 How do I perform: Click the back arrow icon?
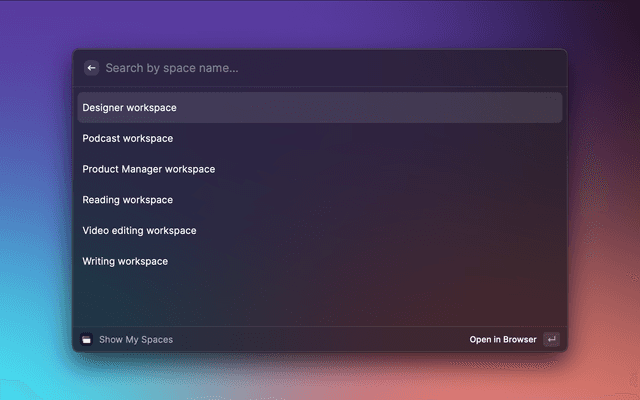coord(91,68)
